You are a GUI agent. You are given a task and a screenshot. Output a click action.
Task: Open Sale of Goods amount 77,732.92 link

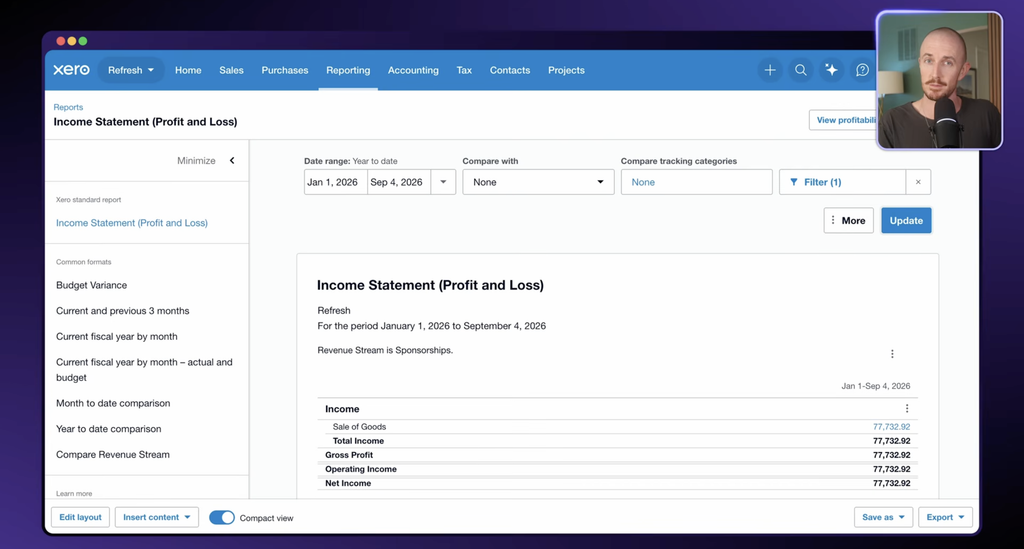[891, 426]
